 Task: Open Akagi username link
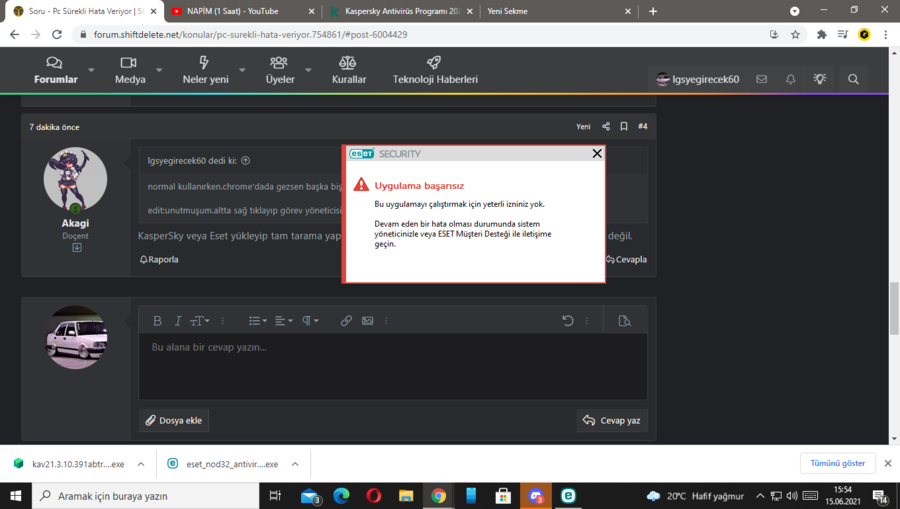pos(75,223)
